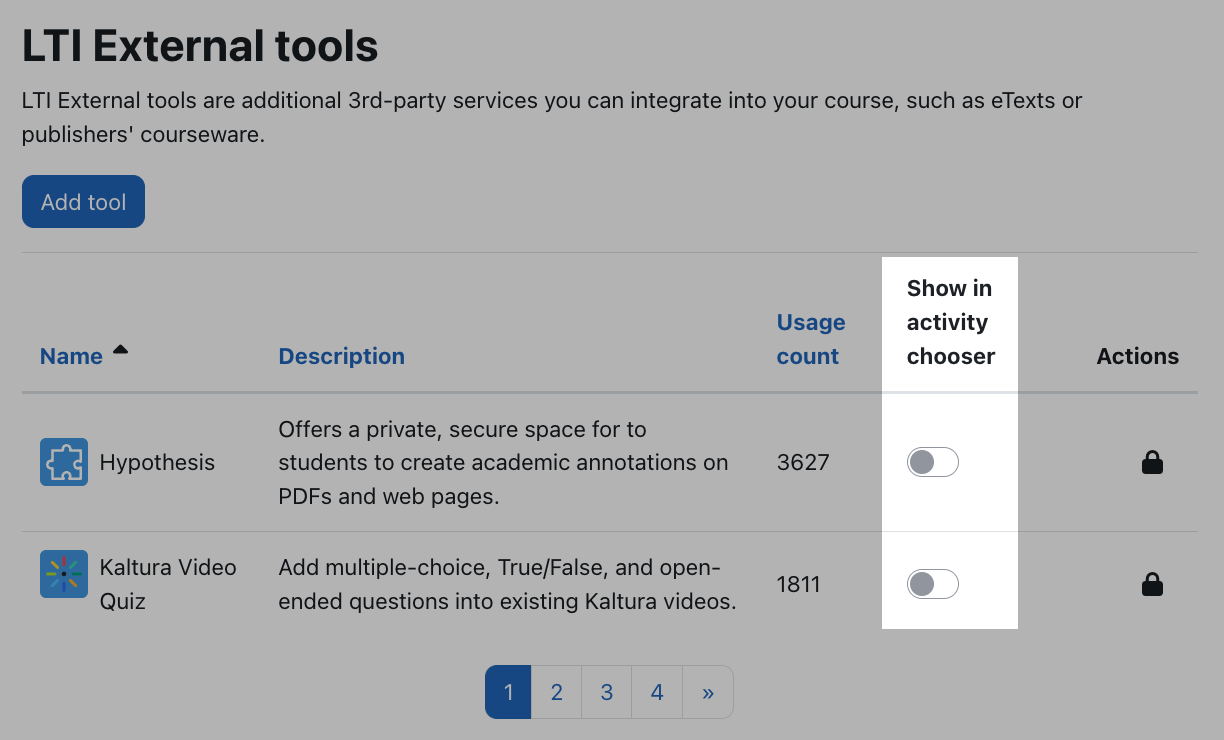
Task: Select current page 1 in pagination
Action: point(508,692)
